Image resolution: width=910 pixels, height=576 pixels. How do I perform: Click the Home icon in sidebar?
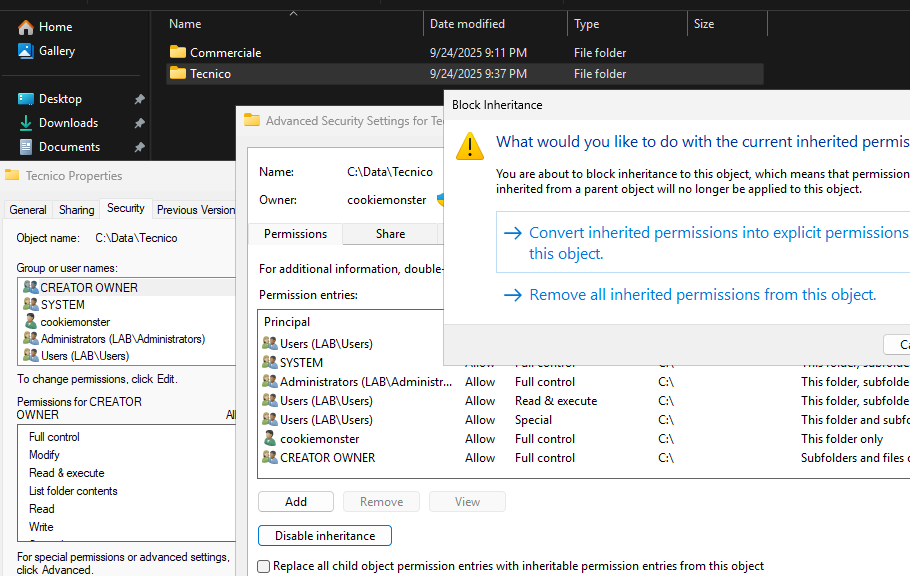25,27
